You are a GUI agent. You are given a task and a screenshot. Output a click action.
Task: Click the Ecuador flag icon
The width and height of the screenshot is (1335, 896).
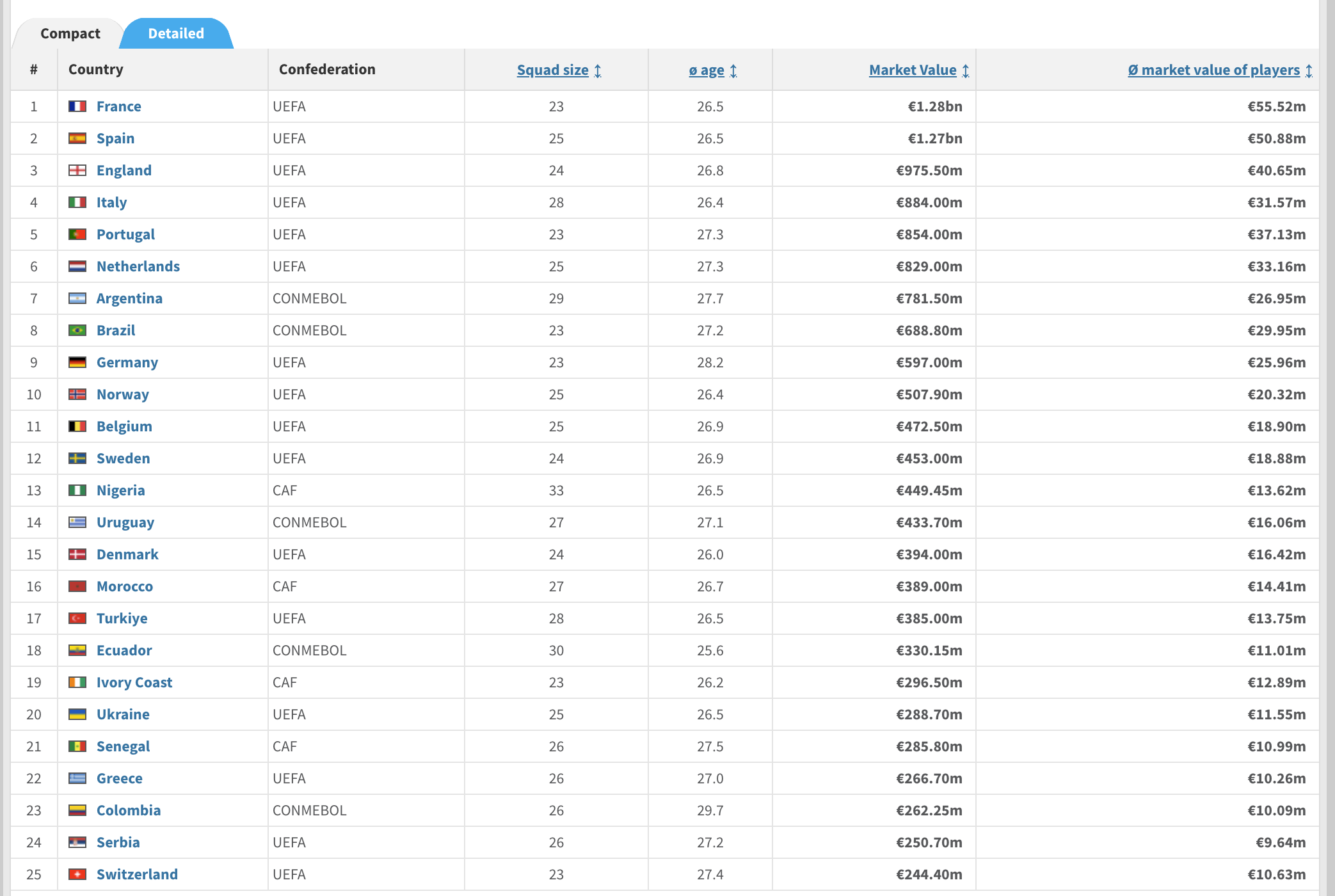pyautogui.click(x=77, y=650)
